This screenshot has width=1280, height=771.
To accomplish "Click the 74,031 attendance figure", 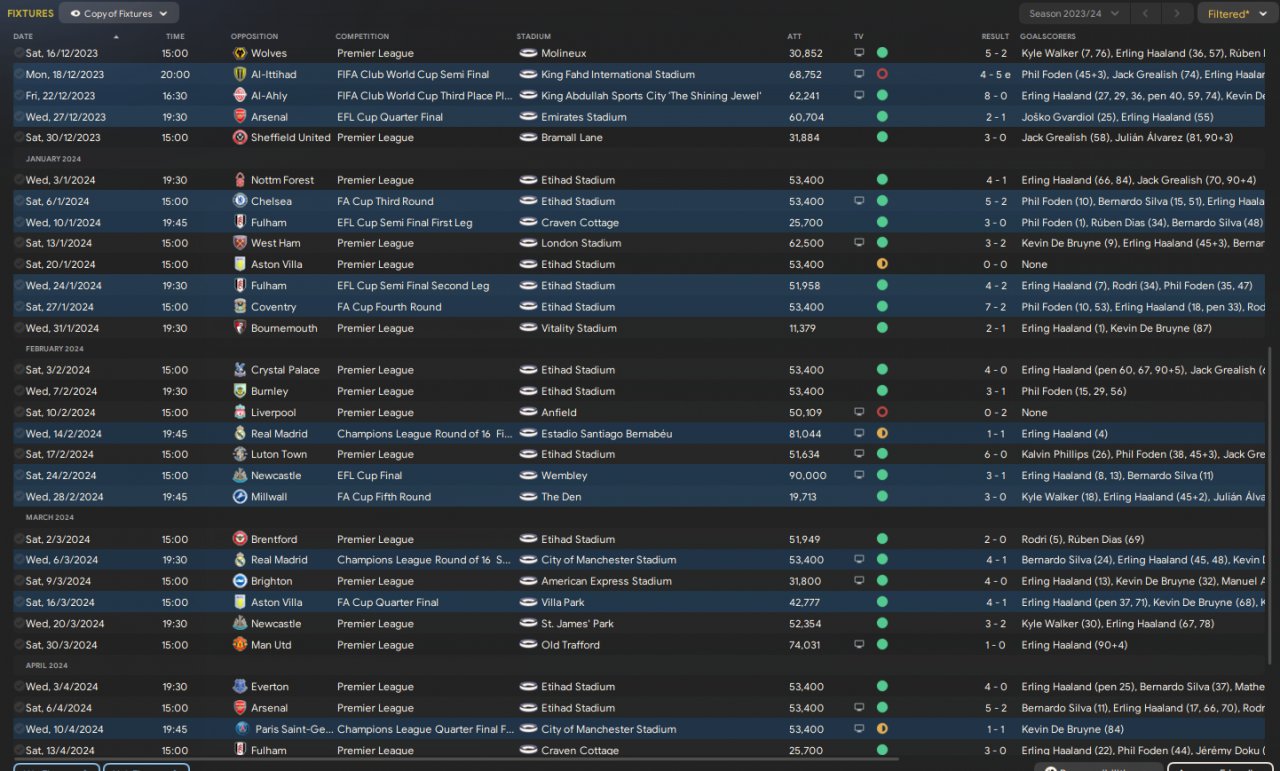I will point(805,645).
